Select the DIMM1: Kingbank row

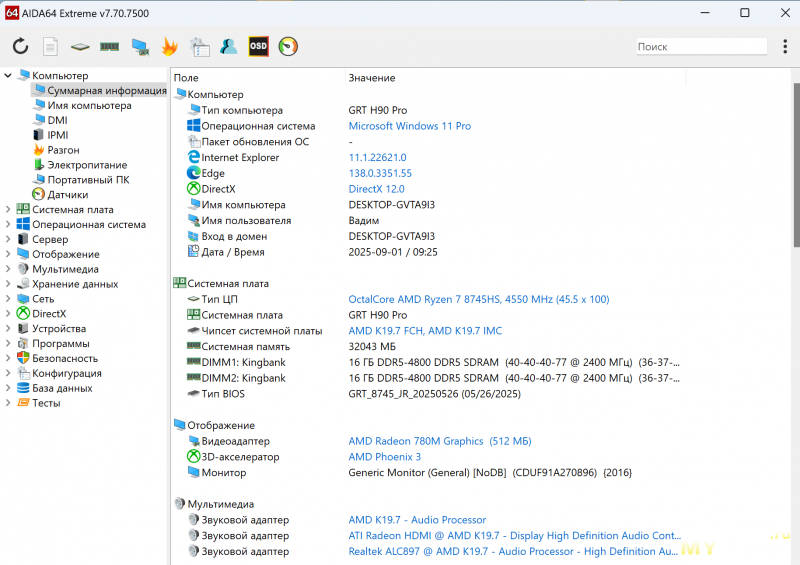(x=429, y=362)
